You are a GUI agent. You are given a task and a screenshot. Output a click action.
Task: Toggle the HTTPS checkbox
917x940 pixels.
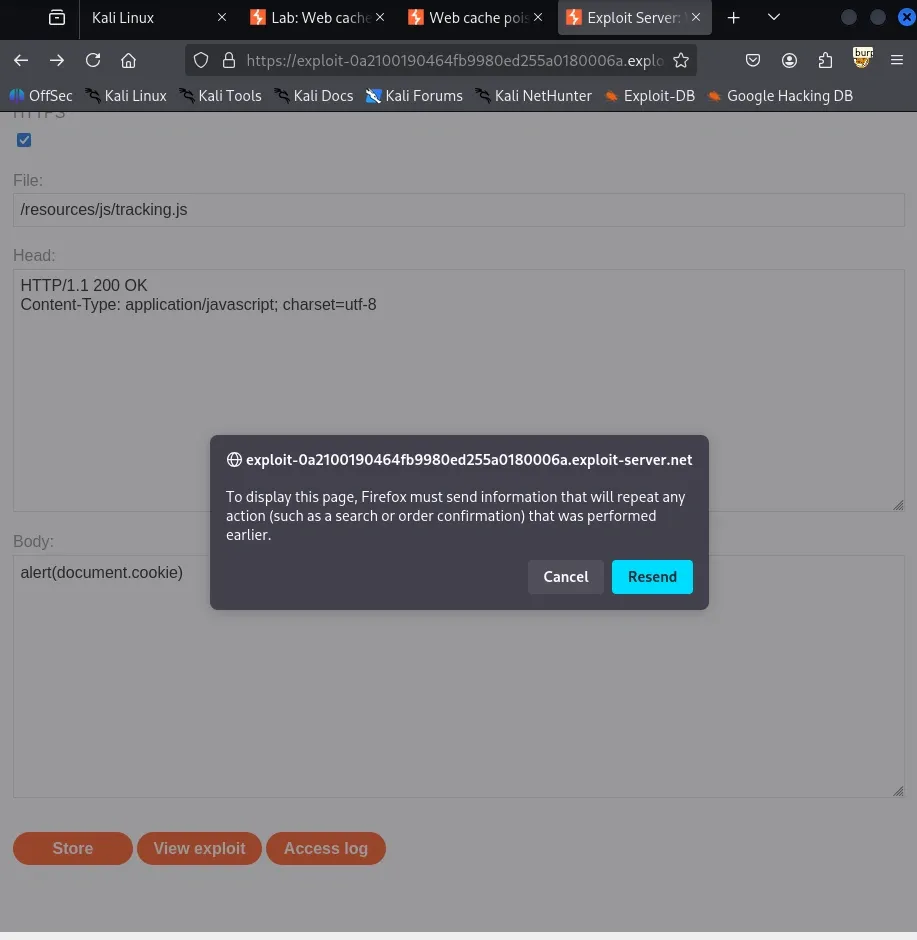click(x=24, y=140)
